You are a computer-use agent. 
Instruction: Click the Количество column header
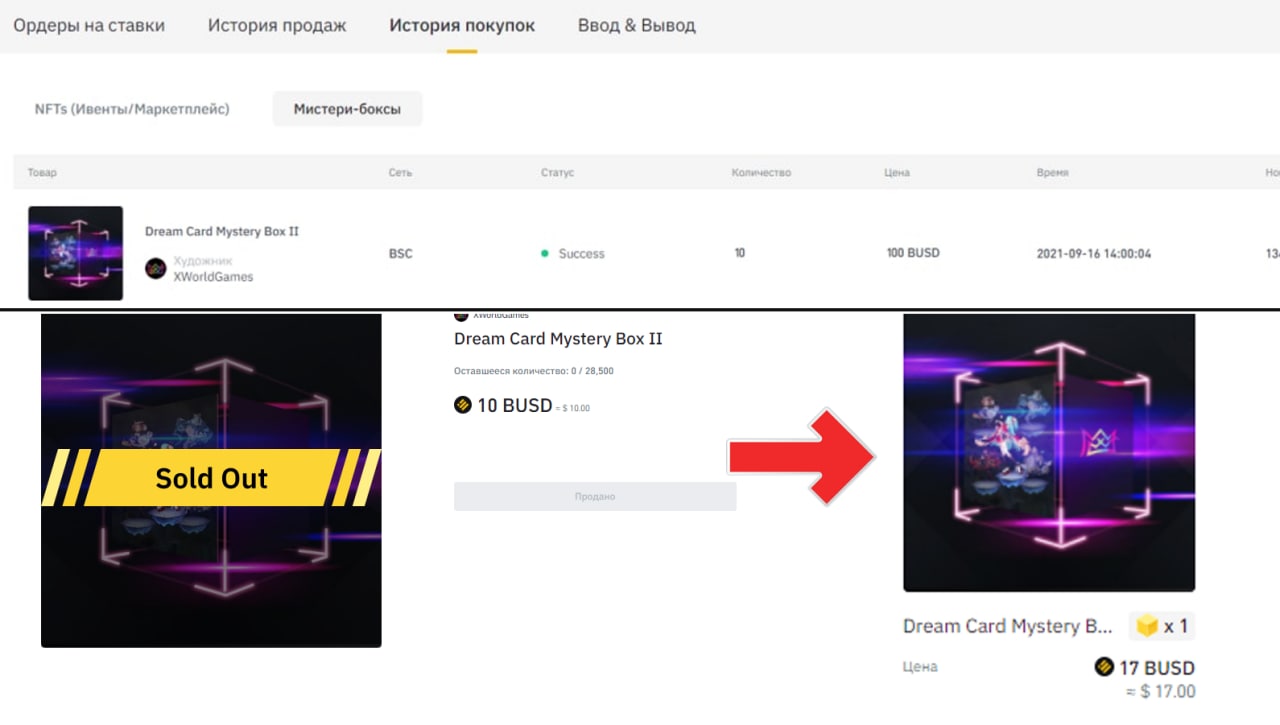[761, 172]
